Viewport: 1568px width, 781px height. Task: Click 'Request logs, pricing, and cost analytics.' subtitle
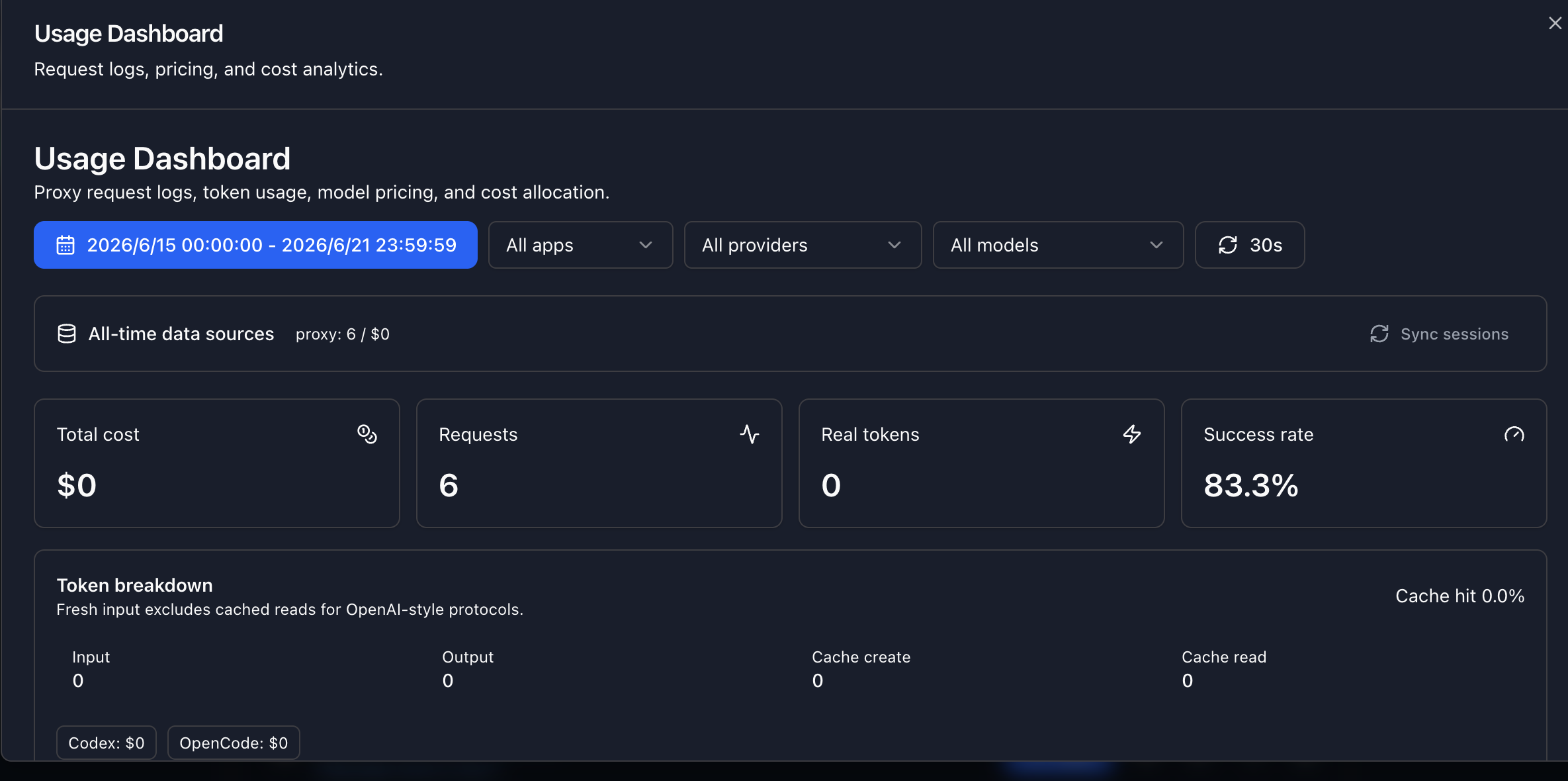click(x=208, y=69)
